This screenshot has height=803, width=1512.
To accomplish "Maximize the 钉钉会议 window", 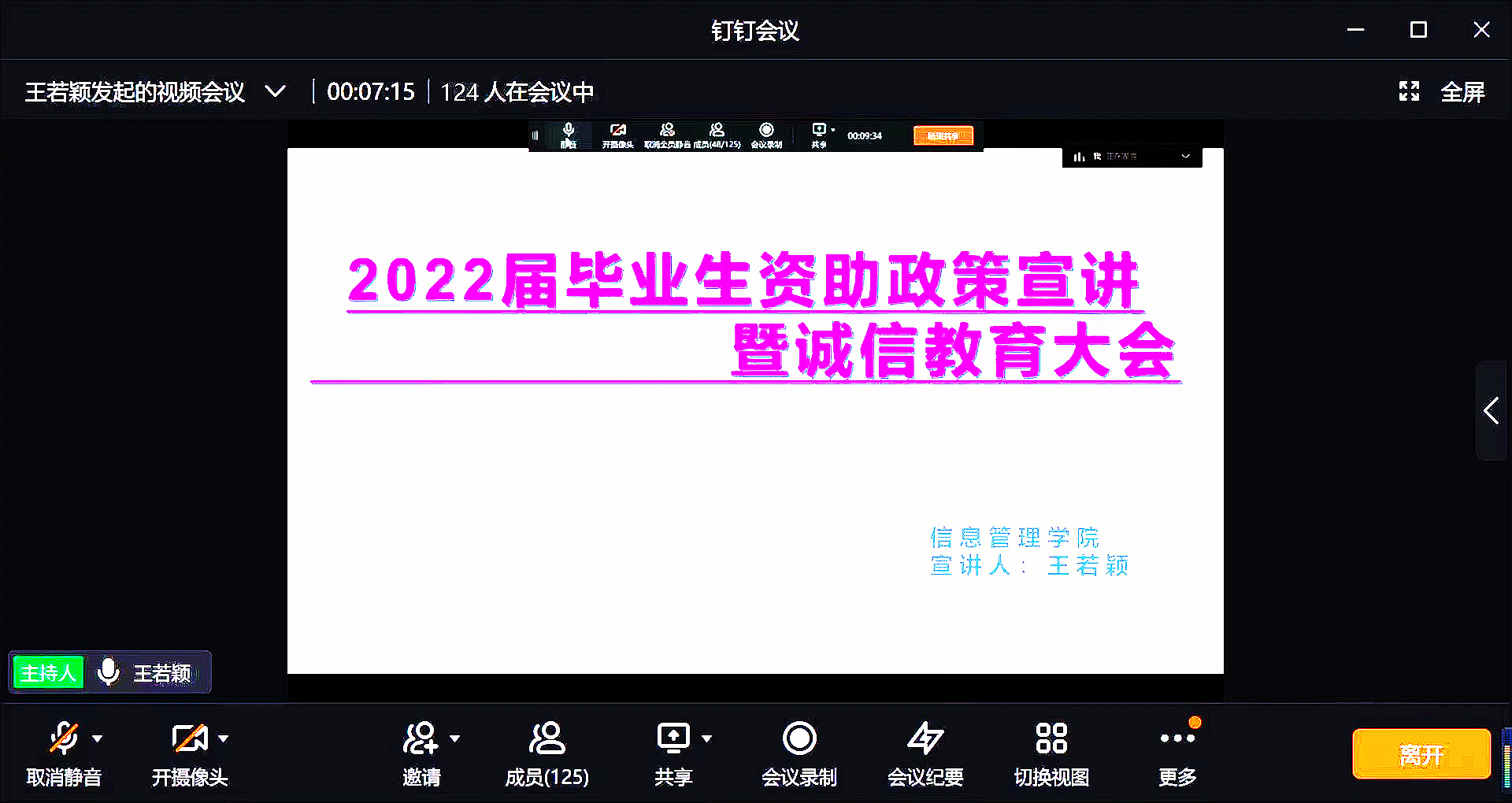I will [1418, 30].
